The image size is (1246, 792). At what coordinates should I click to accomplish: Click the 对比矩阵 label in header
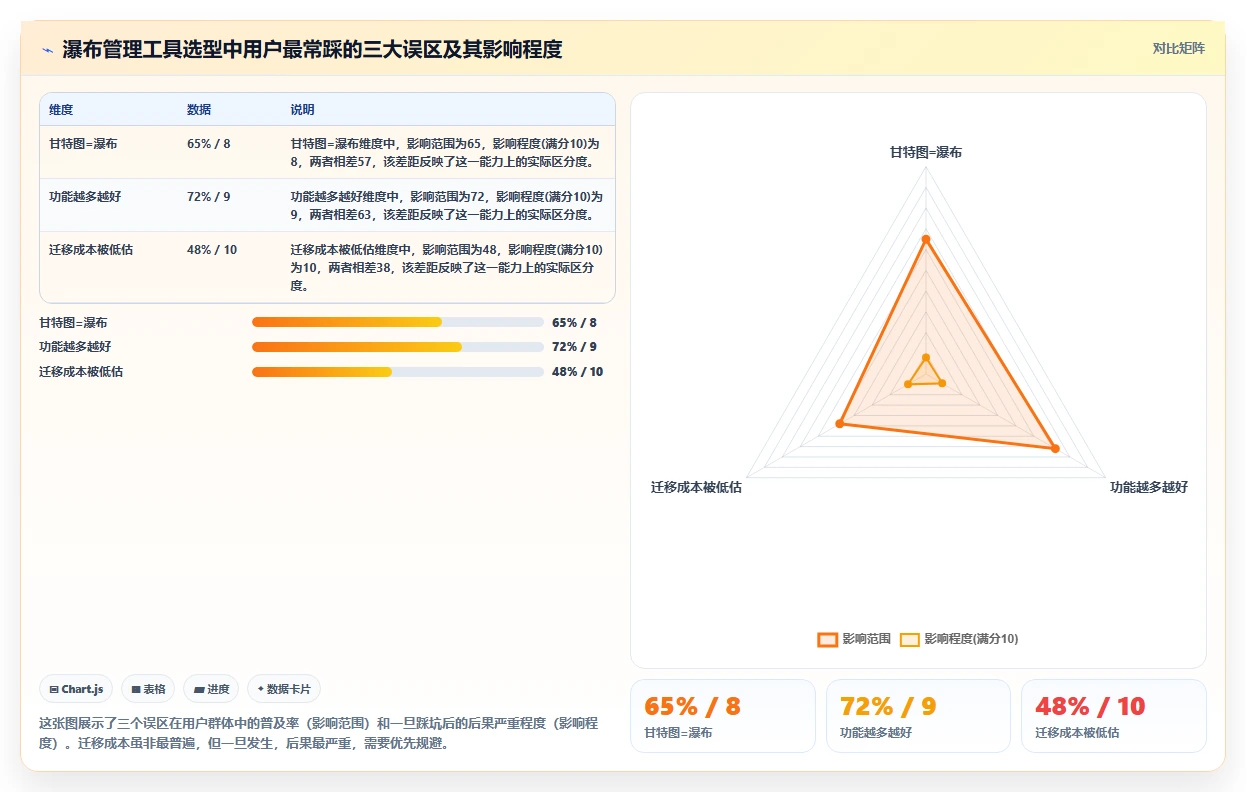coord(1179,48)
